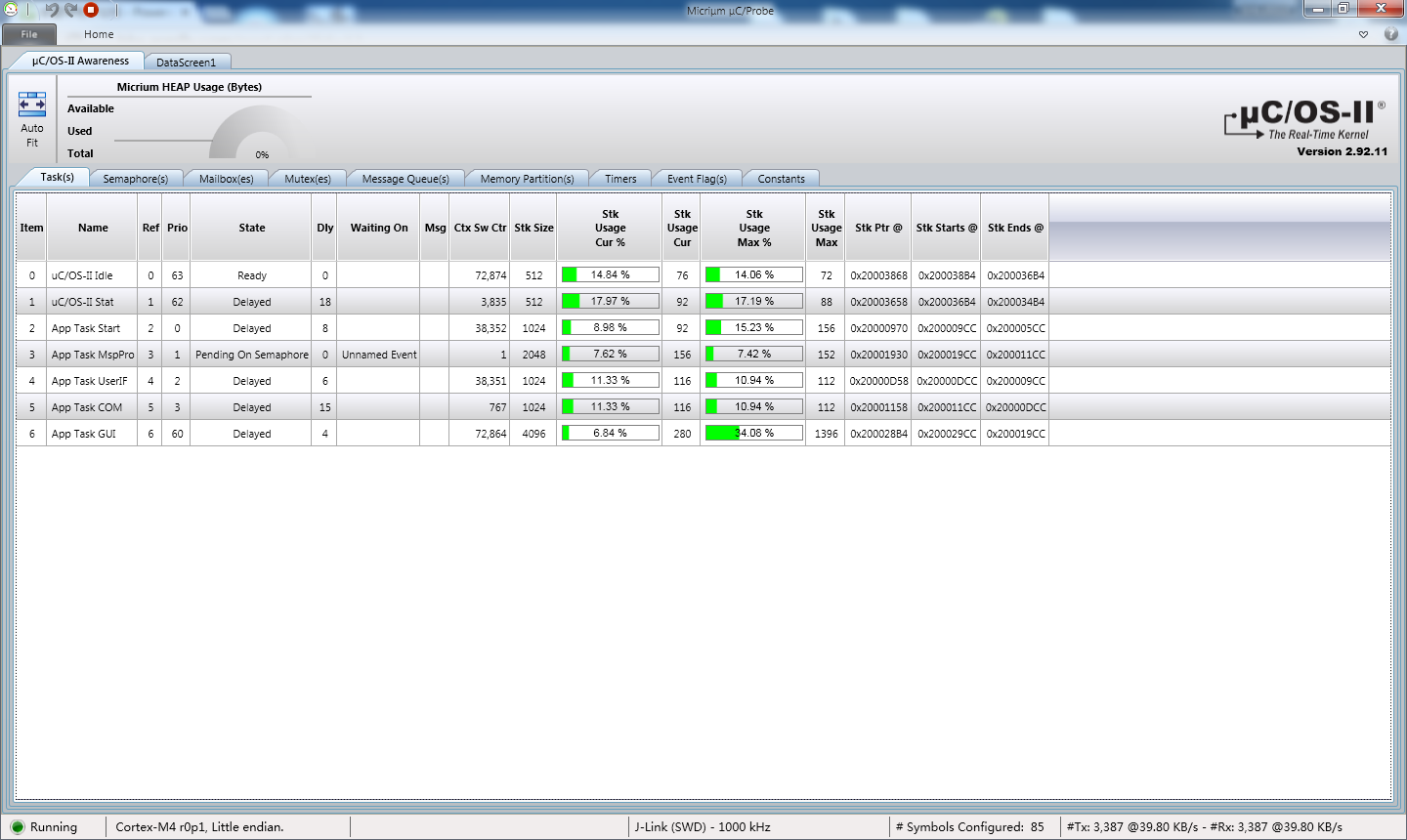Click the Waiting On column header

coord(379,228)
